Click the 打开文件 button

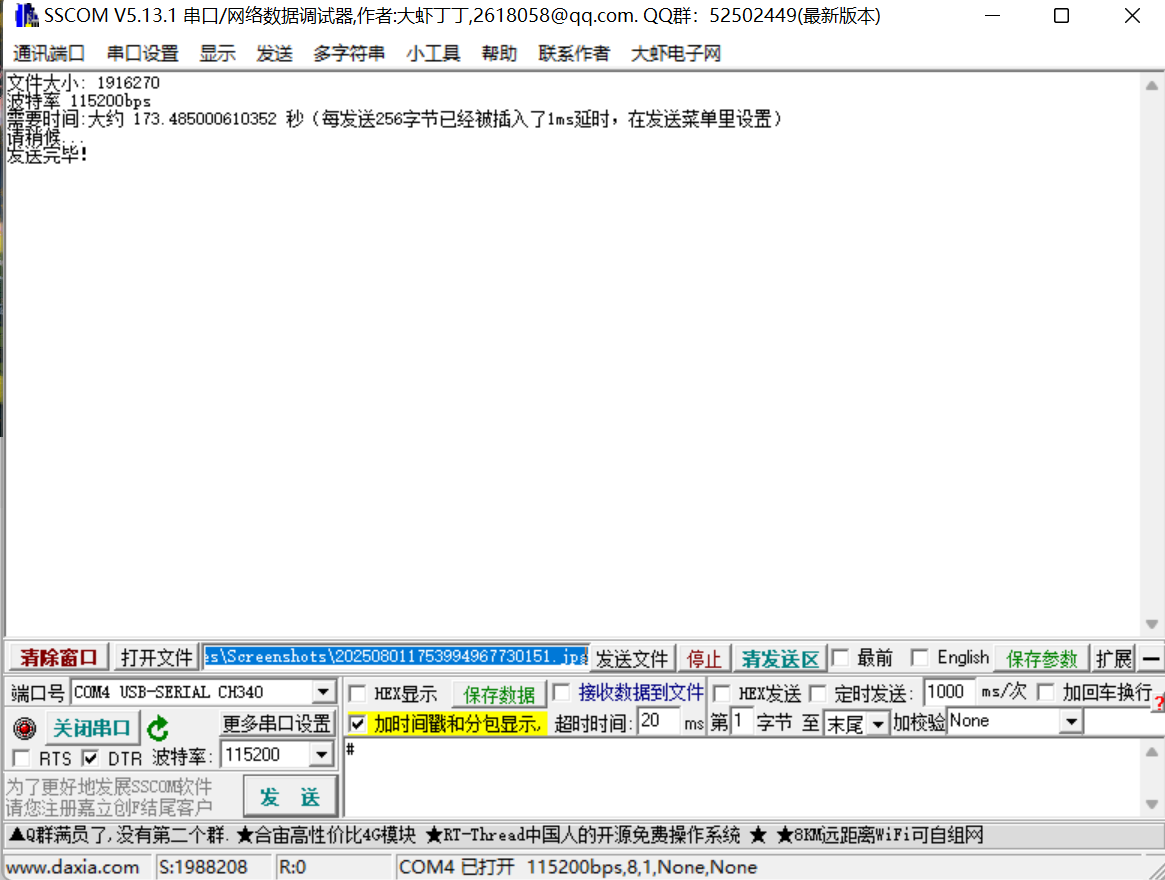[156, 658]
